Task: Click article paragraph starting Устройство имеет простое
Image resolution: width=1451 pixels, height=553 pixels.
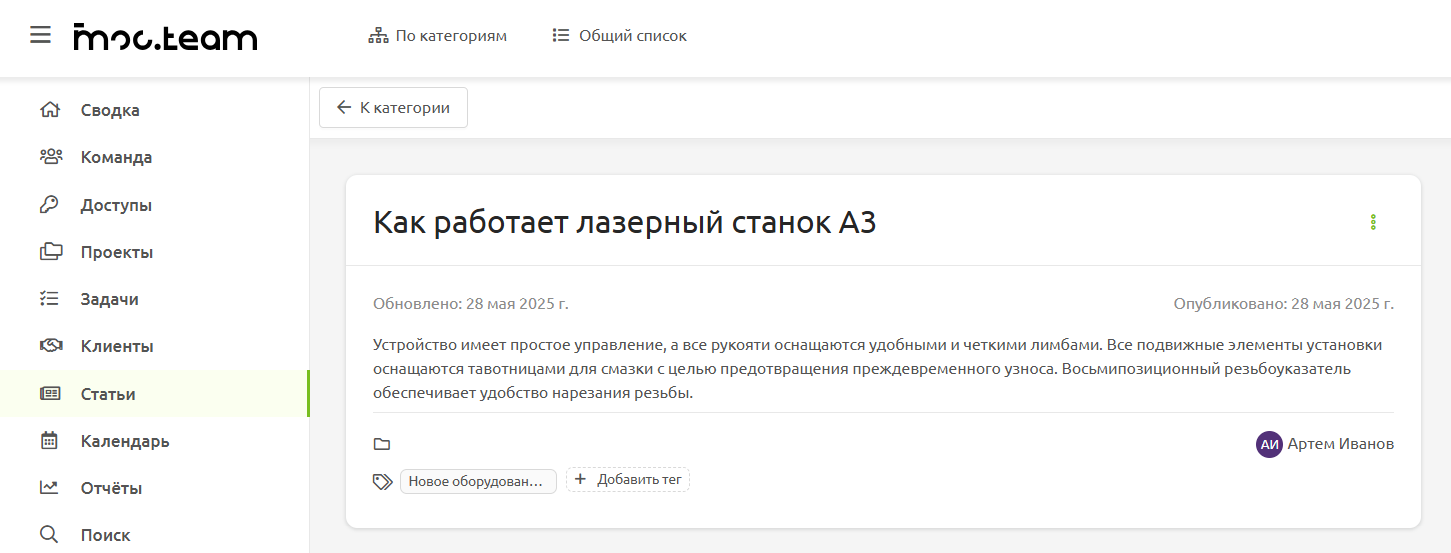Action: pos(878,369)
